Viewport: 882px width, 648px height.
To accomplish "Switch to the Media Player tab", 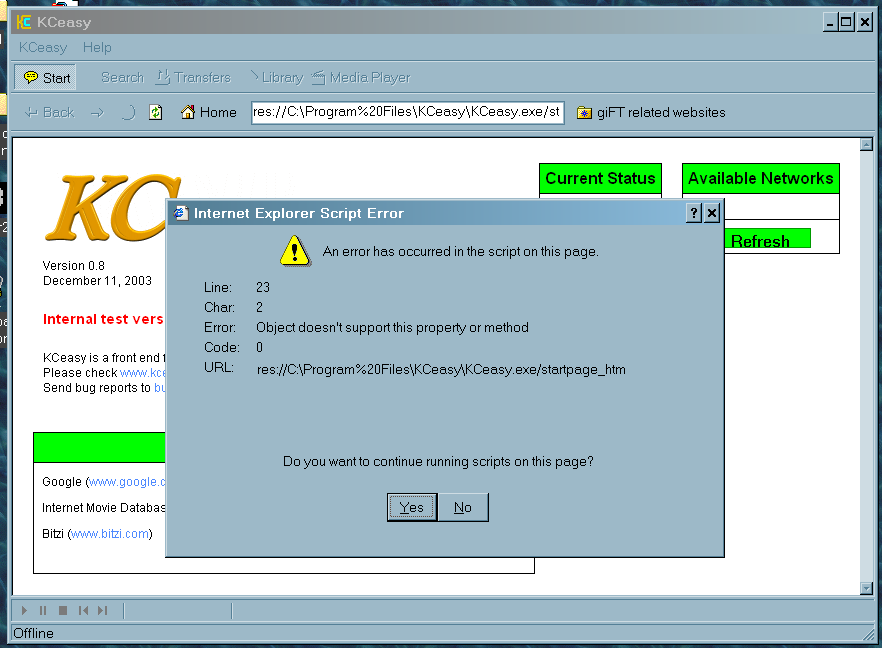I will [x=361, y=78].
